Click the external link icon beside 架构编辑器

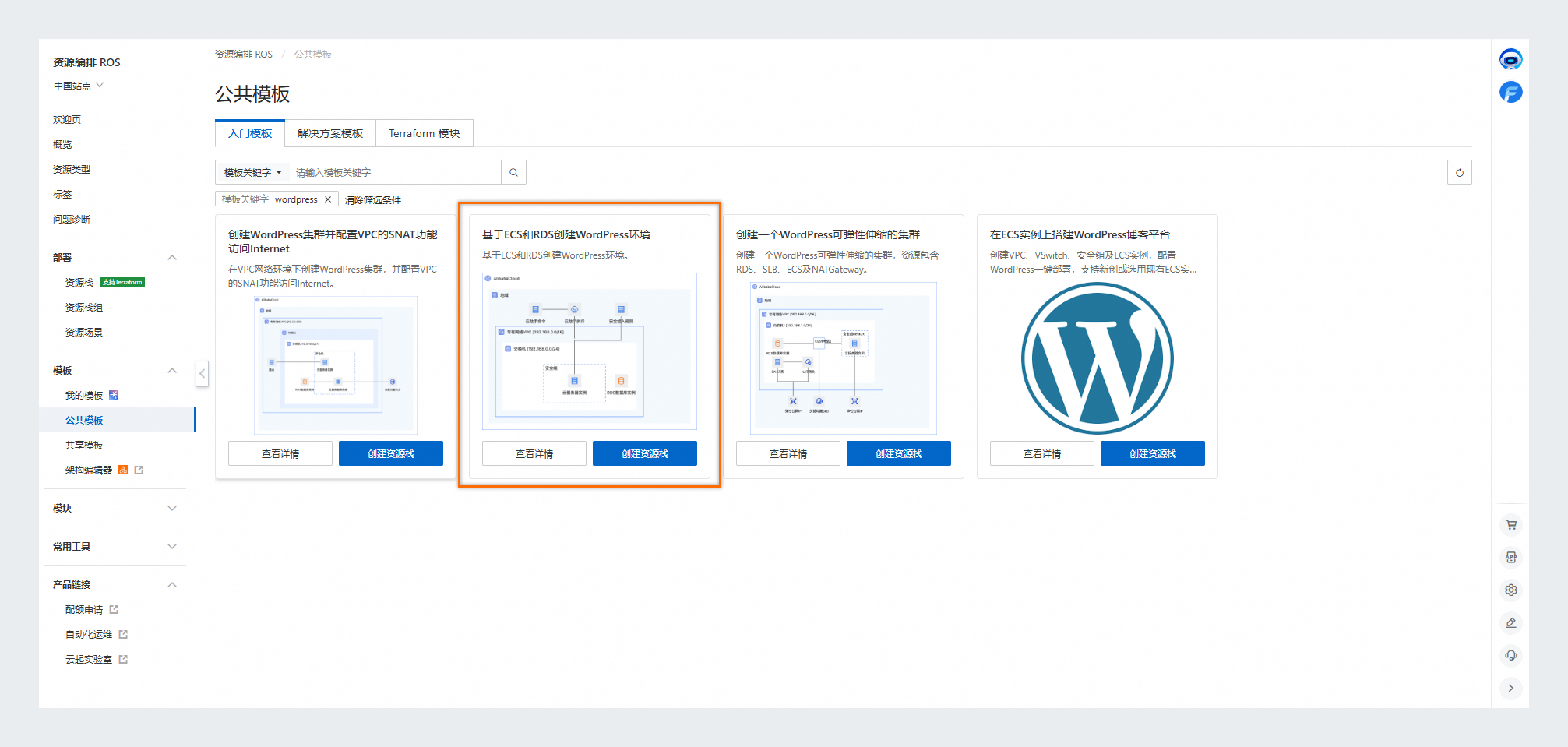tap(139, 470)
